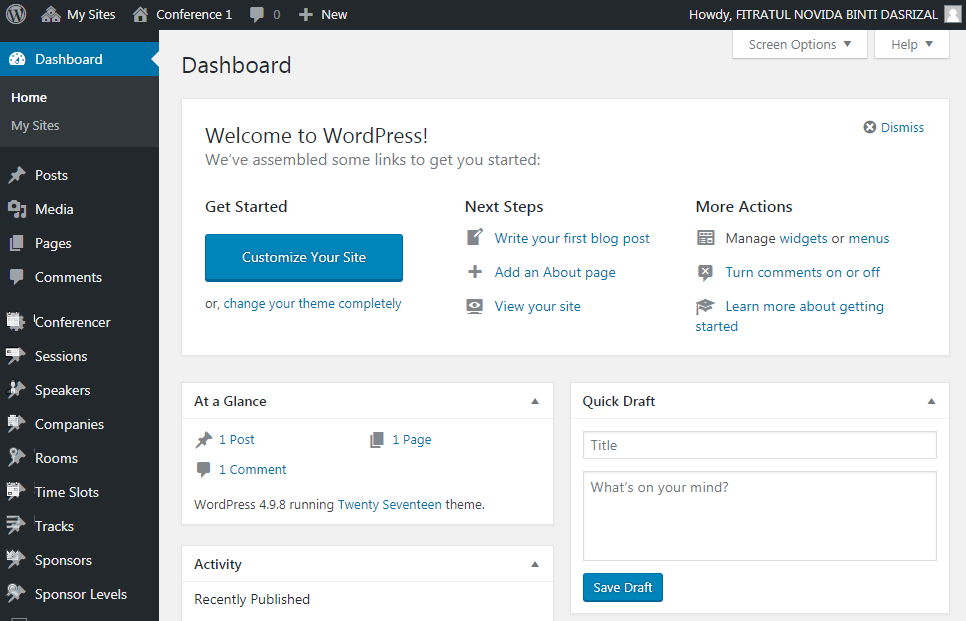Open My Sites in the admin bar
The height and width of the screenshot is (621, 966).
coord(78,14)
